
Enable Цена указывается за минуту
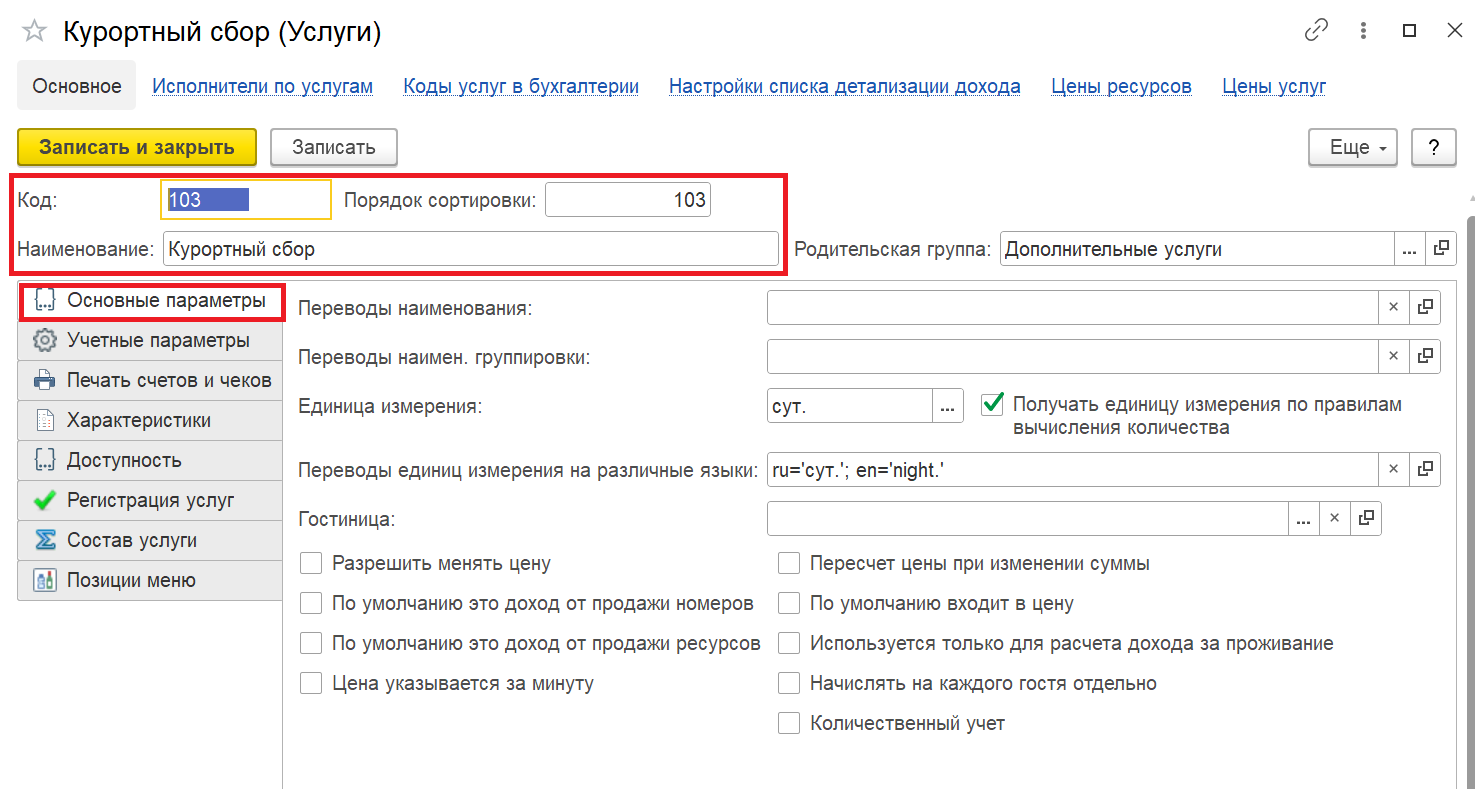click(312, 683)
